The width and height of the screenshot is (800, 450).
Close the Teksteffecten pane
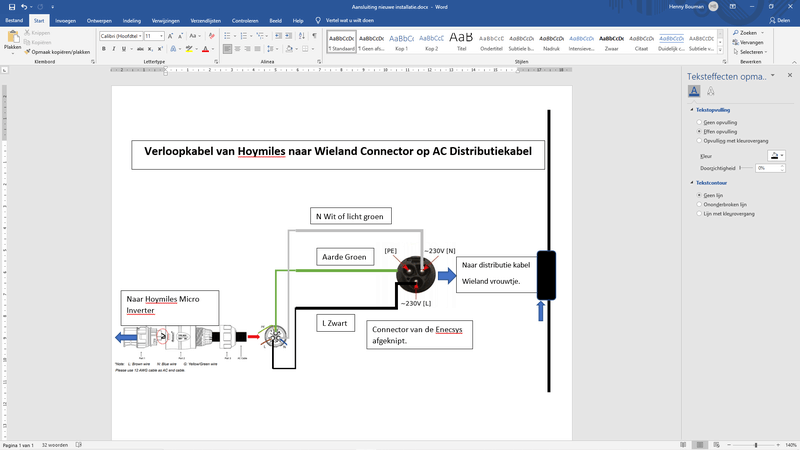[790, 75]
